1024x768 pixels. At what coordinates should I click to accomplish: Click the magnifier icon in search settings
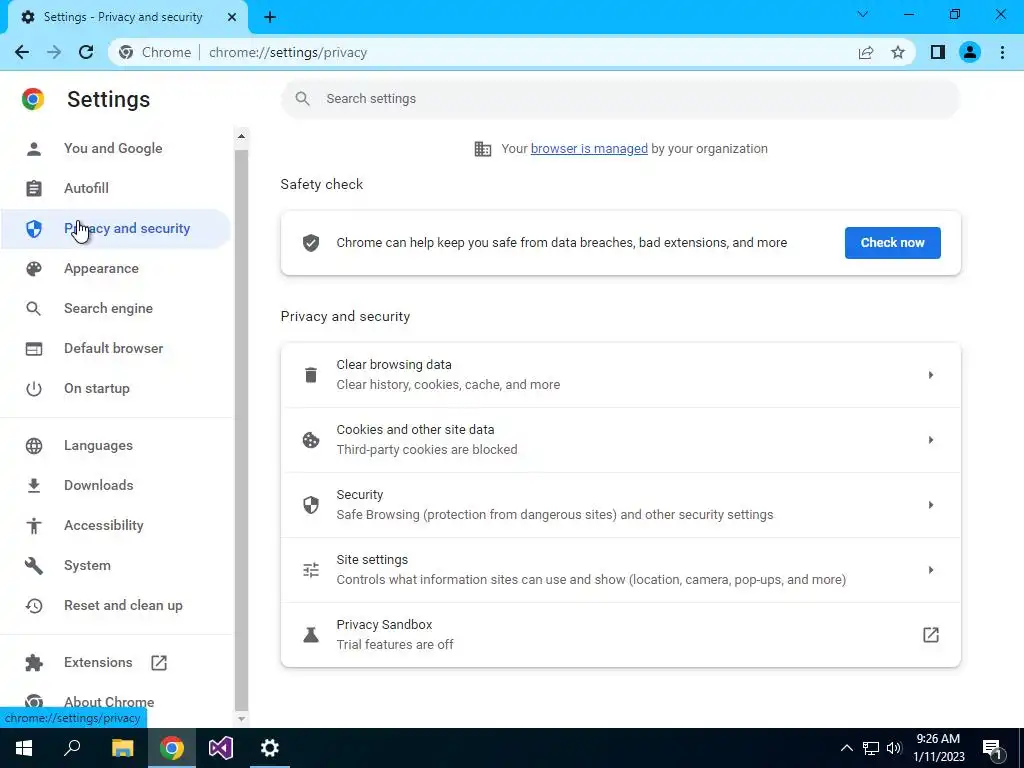(302, 99)
